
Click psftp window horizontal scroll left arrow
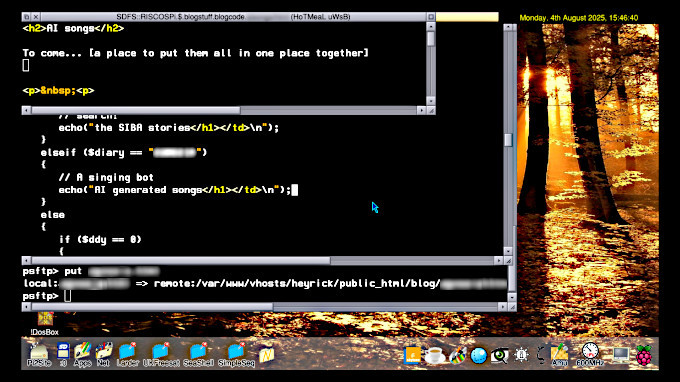point(26,307)
